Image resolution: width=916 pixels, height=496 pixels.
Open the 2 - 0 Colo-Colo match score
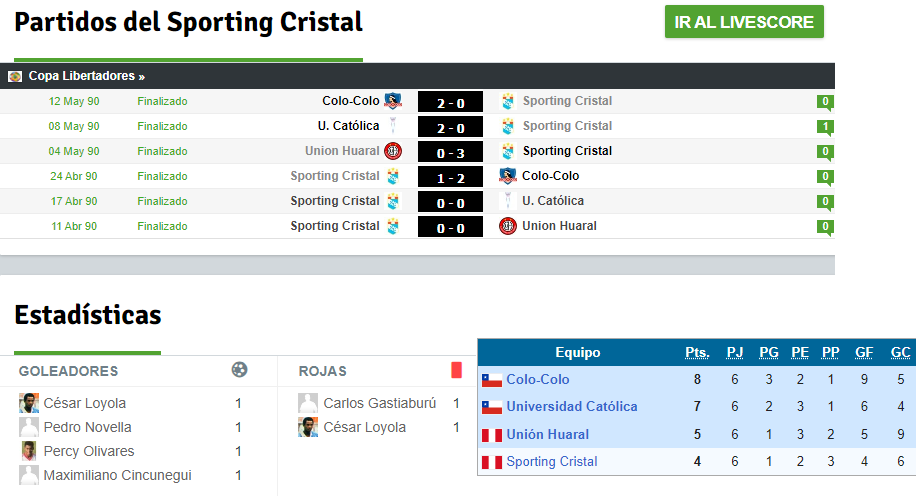point(450,102)
